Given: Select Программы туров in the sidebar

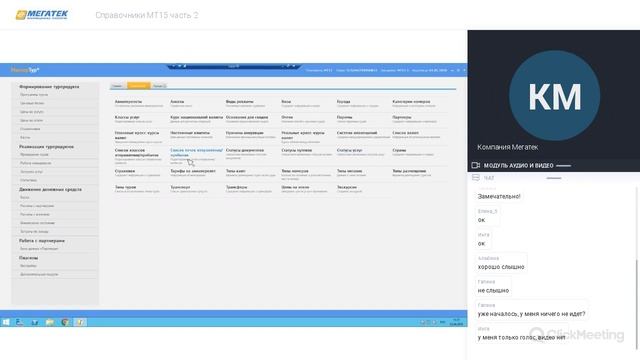Looking at the screenshot, I should point(34,95).
